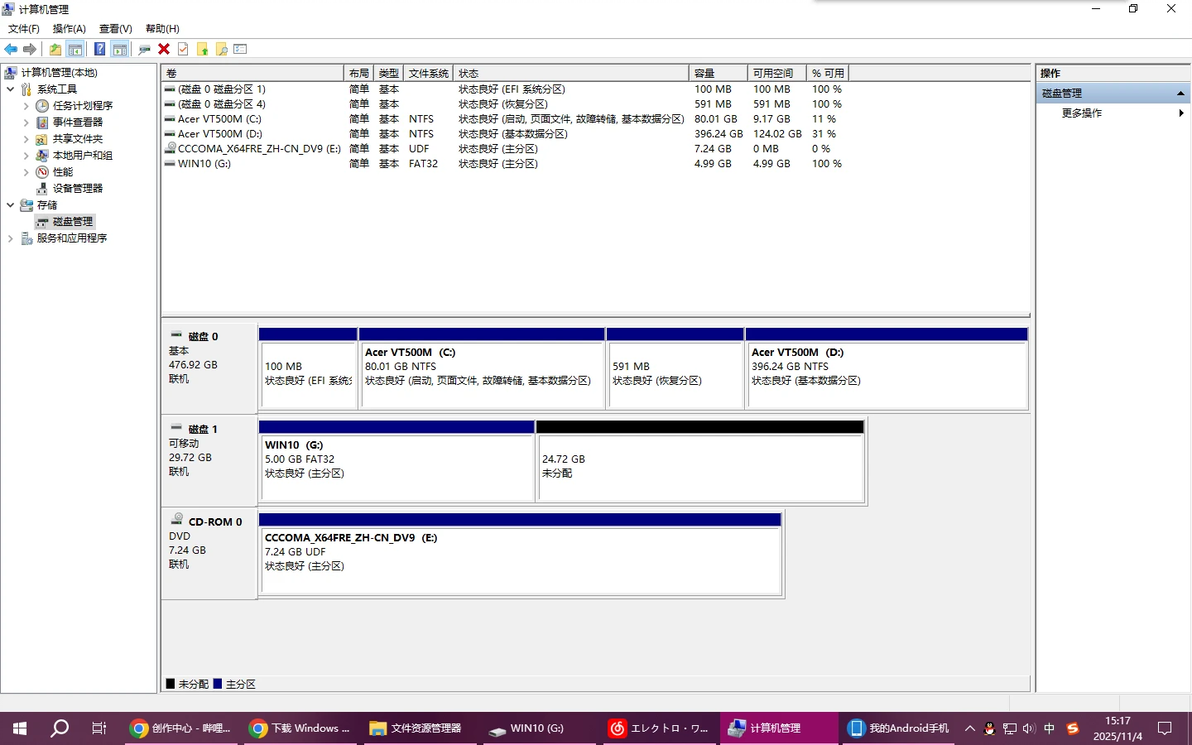Toggle the show/hide action pane toolbar icon
Screen dimensions: 1192x745
(x=119, y=48)
